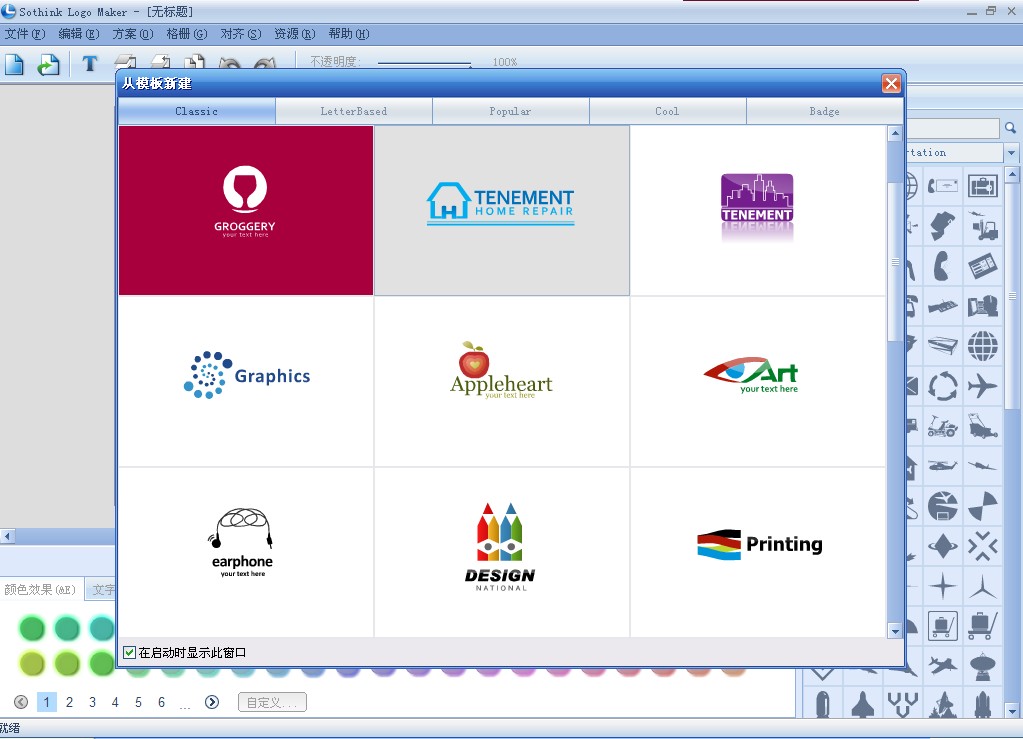Choose the Printing logo template

(757, 552)
